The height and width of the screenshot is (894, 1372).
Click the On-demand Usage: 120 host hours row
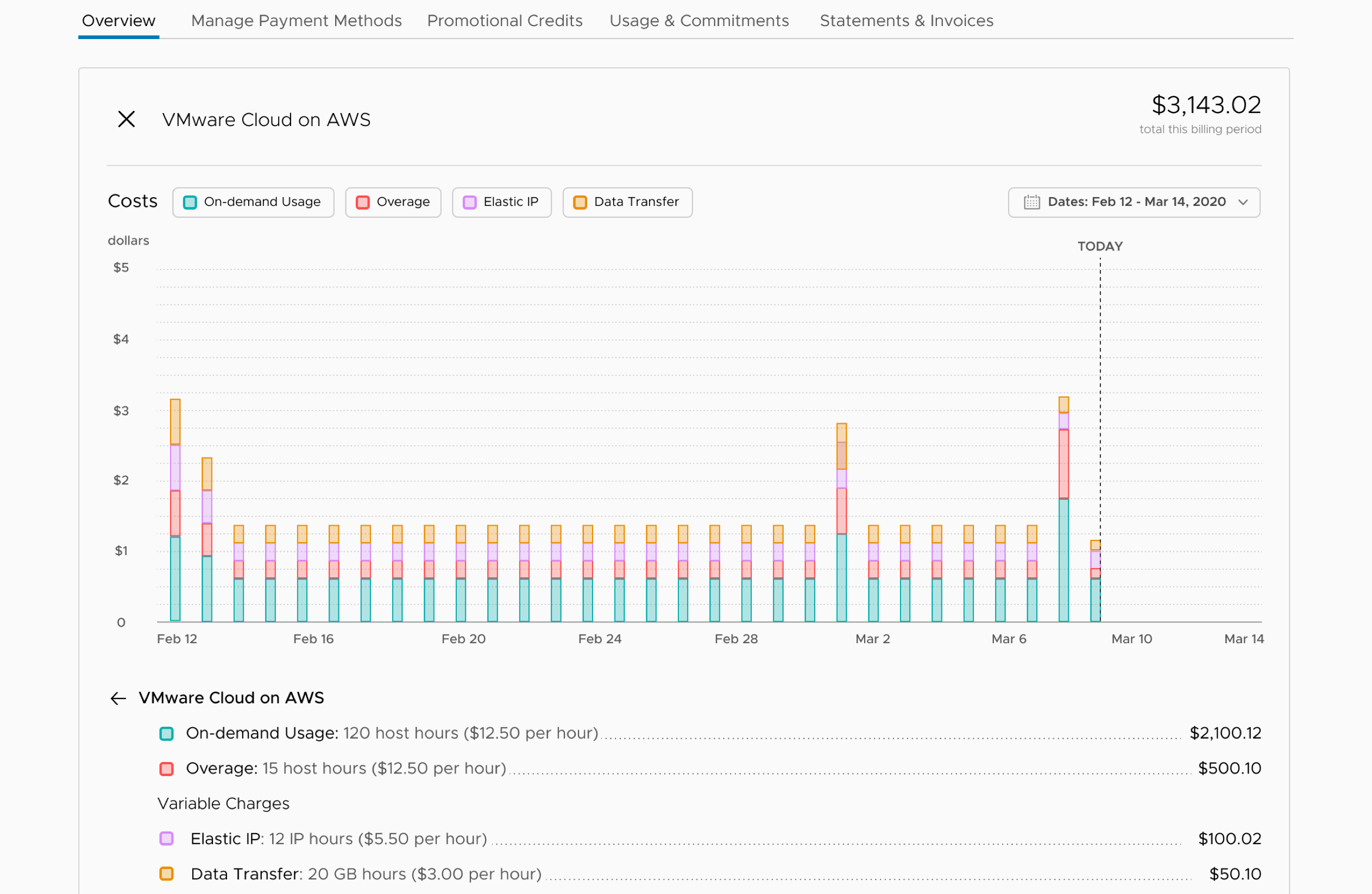[710, 733]
